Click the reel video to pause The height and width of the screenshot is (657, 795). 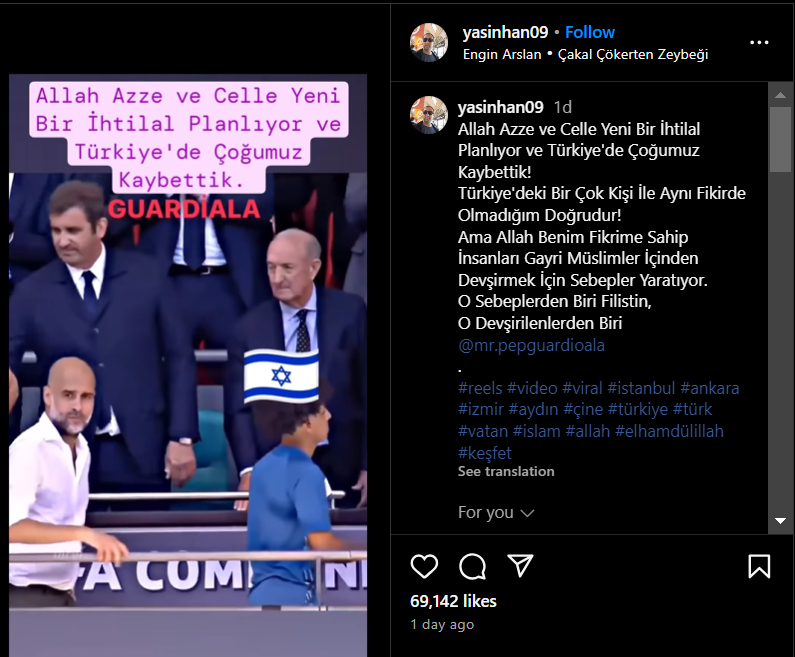coord(188,365)
